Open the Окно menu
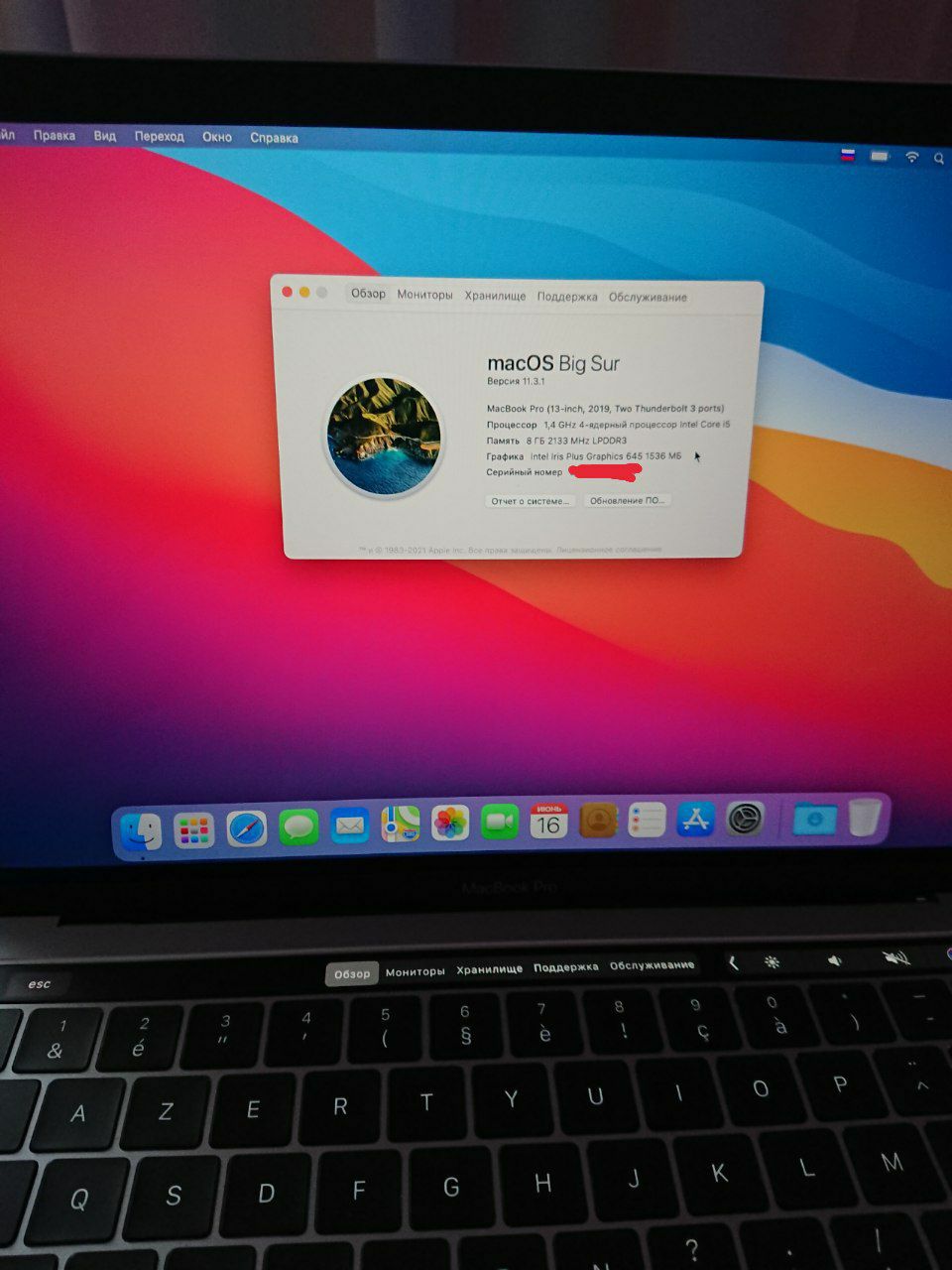Viewport: 952px width, 1270px height. [217, 137]
